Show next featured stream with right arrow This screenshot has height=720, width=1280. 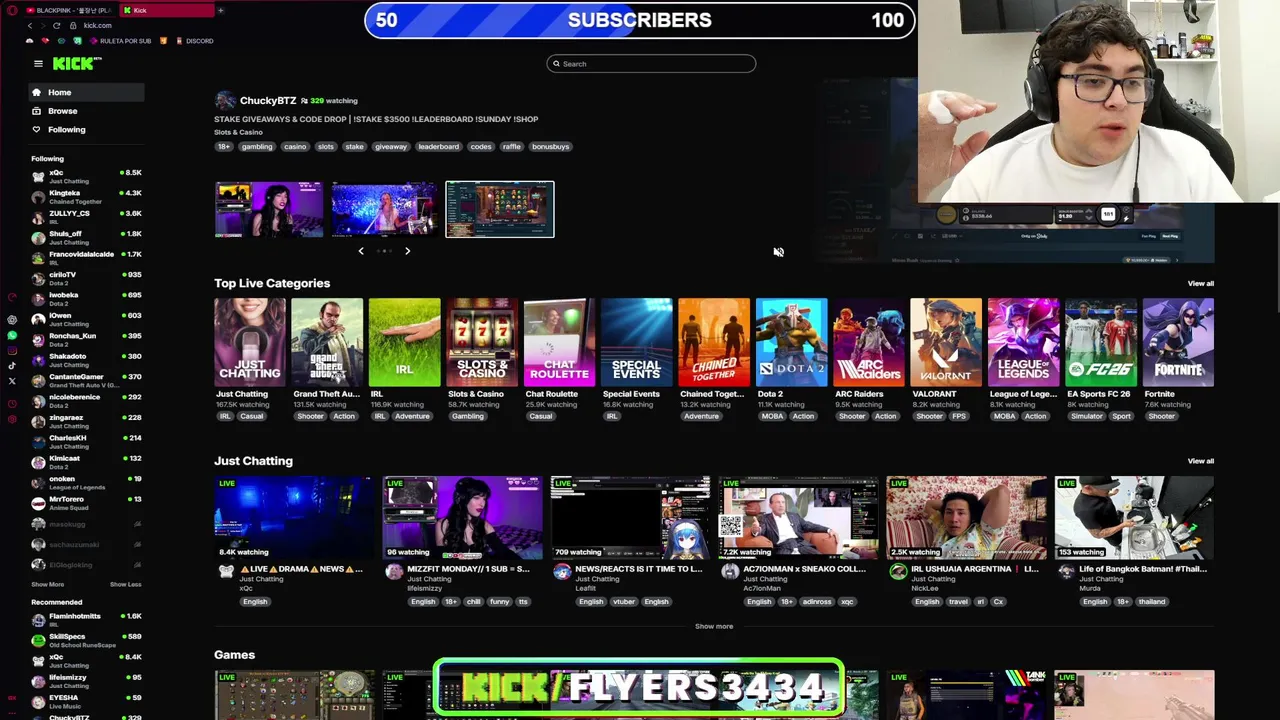pyautogui.click(x=407, y=251)
